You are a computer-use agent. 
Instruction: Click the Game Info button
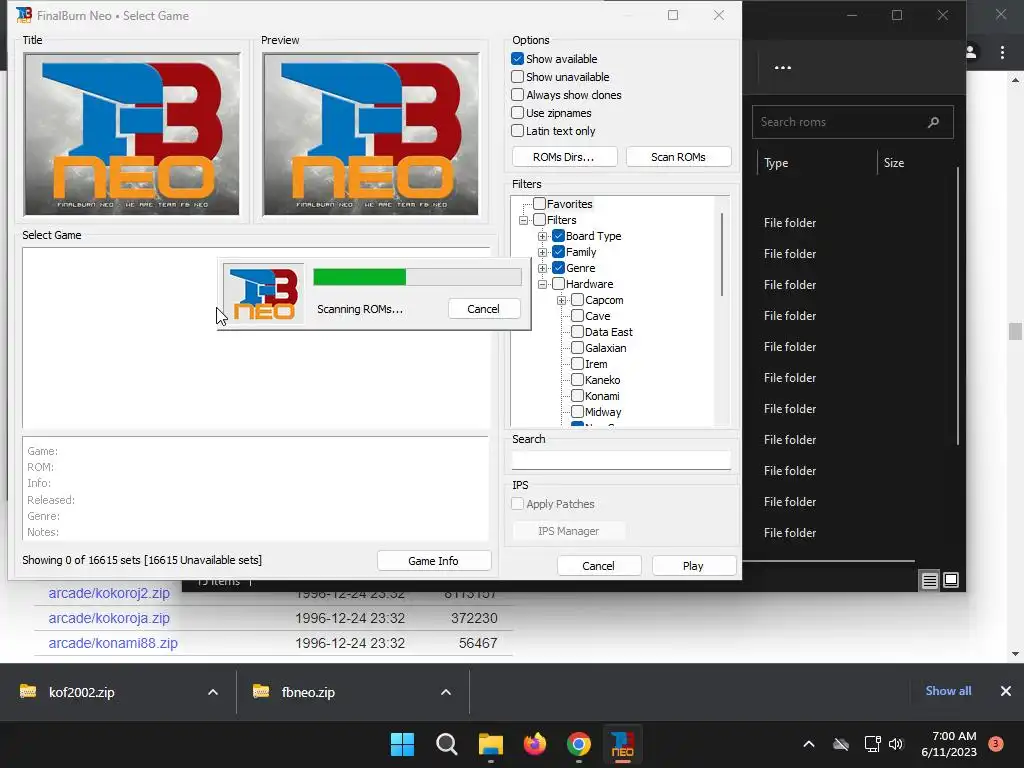pyautogui.click(x=434, y=561)
